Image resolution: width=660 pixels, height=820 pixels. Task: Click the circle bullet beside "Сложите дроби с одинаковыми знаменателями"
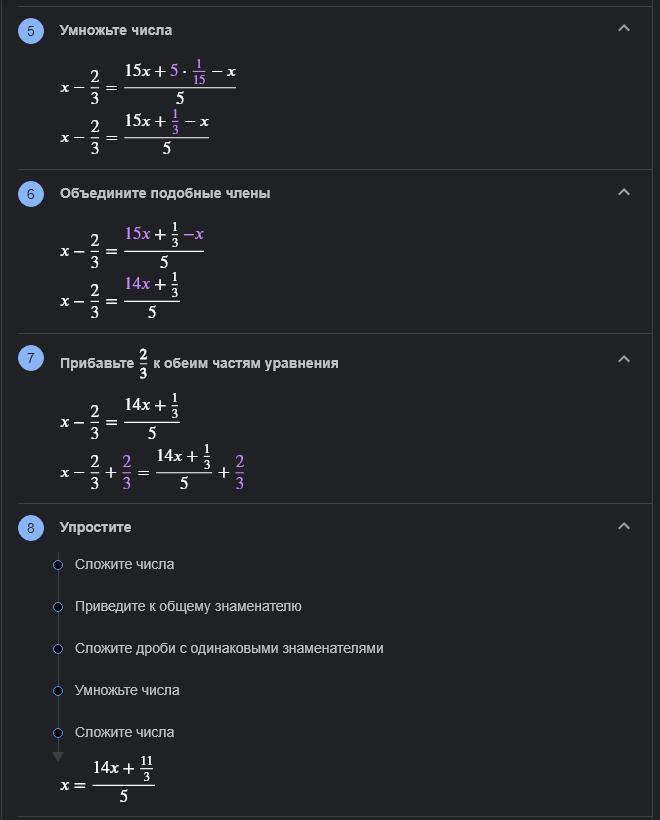point(58,649)
